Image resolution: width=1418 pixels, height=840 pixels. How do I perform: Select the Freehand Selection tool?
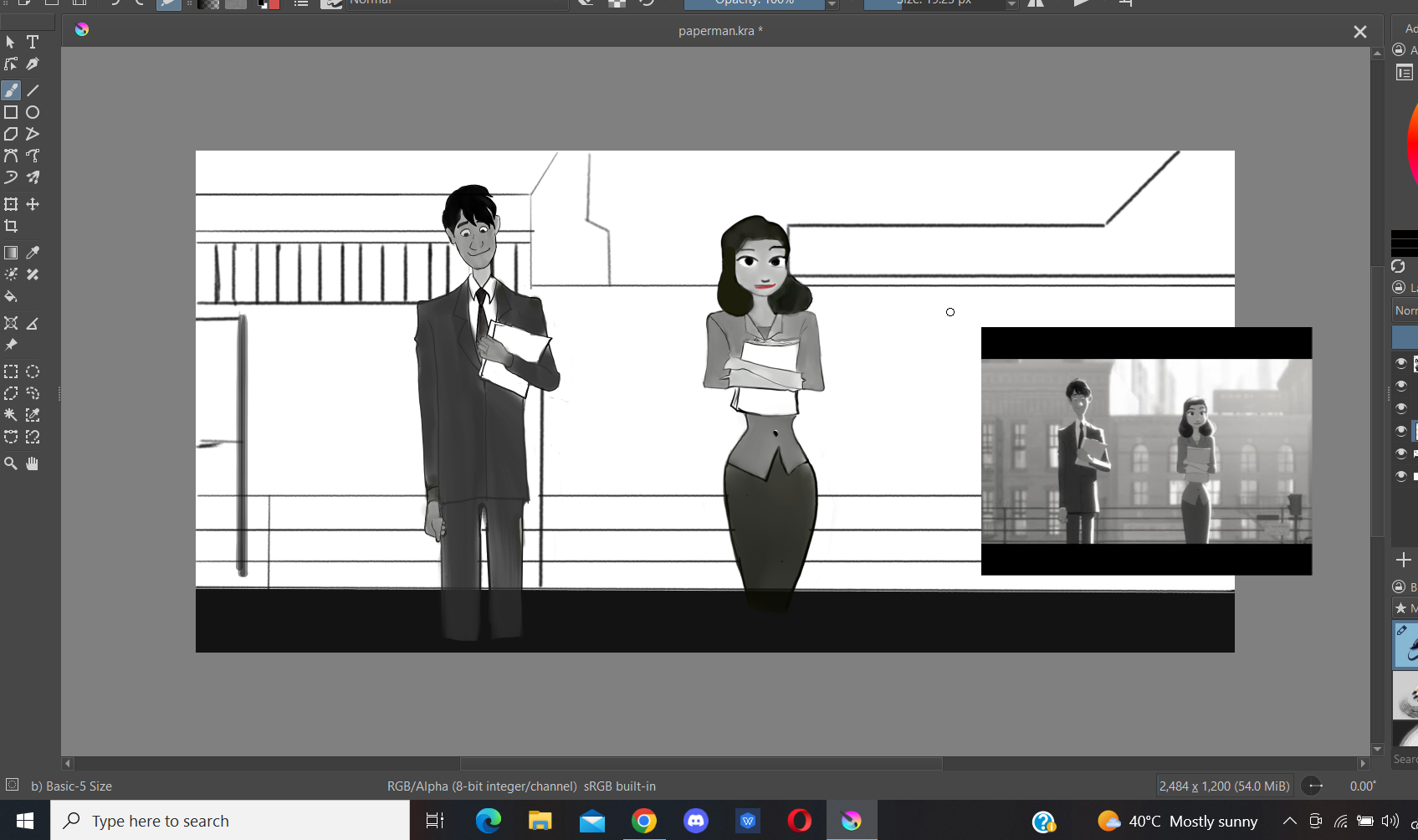[x=33, y=393]
